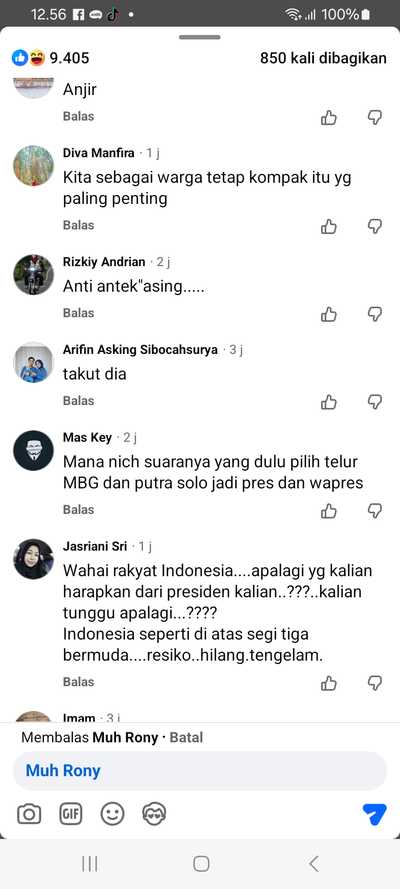Tap Android back navigation button
The height and width of the screenshot is (889, 400).
point(314,863)
